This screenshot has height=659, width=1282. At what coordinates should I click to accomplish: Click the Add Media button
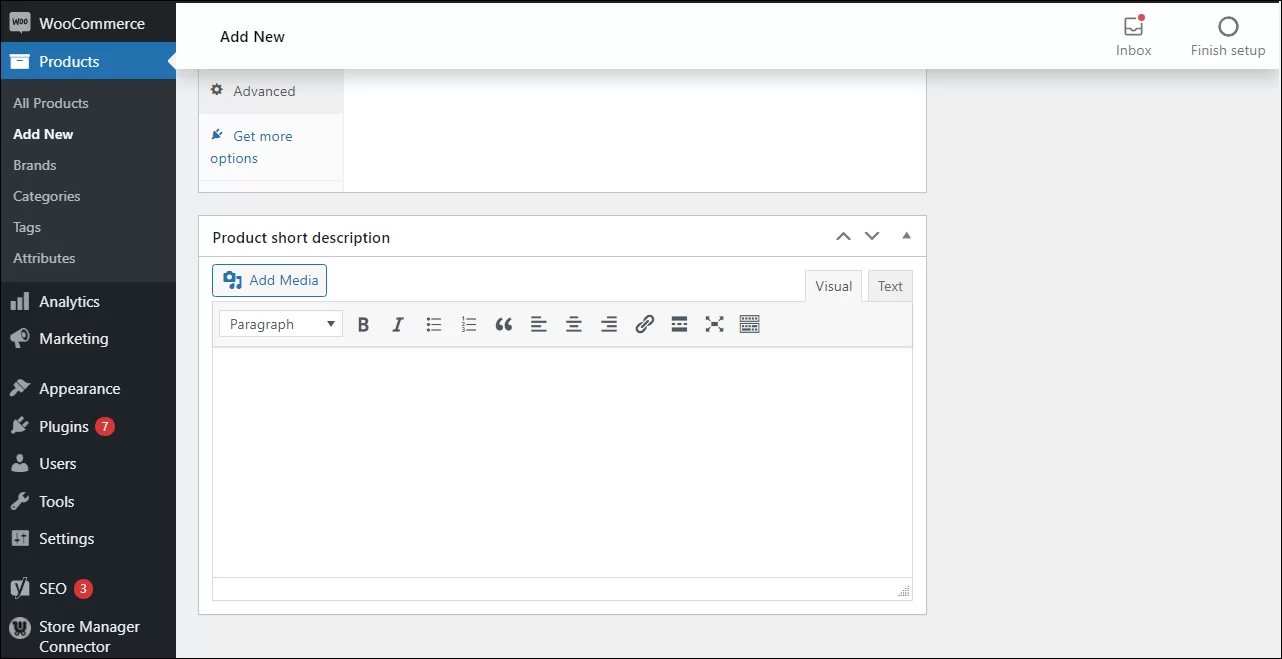click(269, 280)
